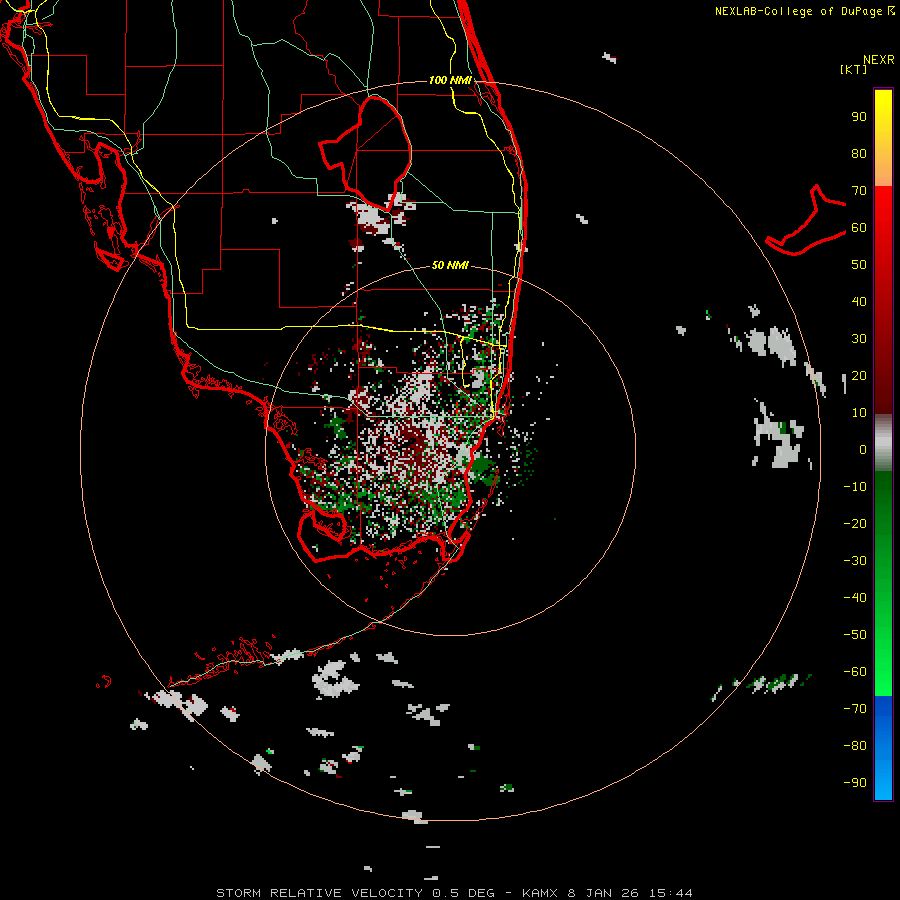Image resolution: width=900 pixels, height=900 pixels.
Task: Click the 50 knot scale label
Action: 859,265
